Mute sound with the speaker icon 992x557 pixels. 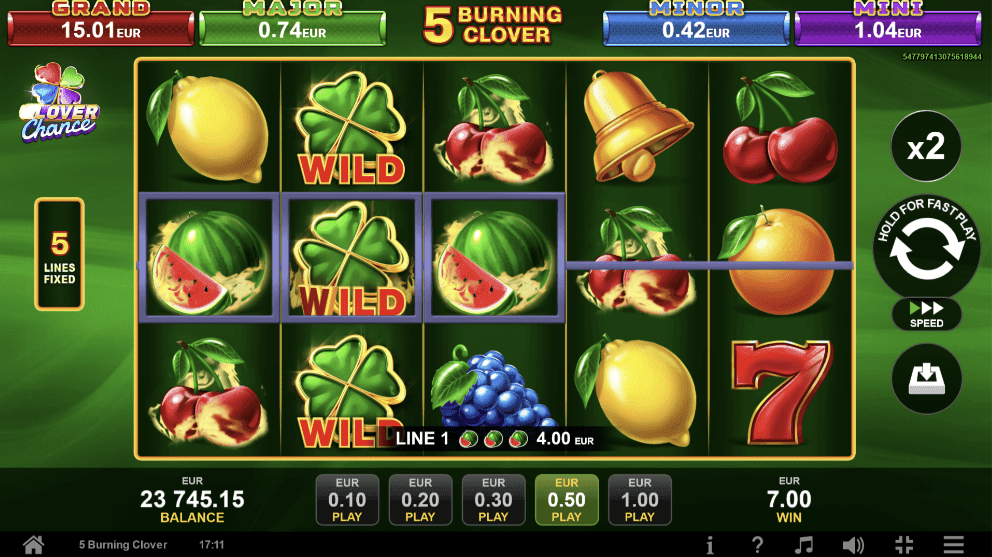click(853, 544)
